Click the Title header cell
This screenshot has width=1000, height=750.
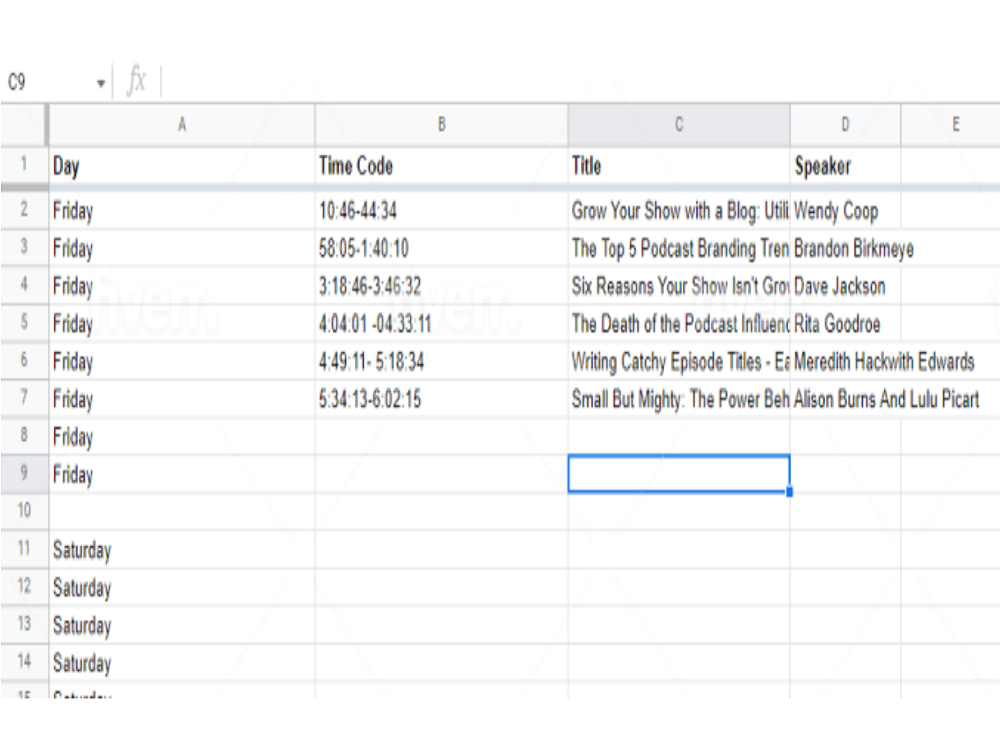[x=679, y=166]
